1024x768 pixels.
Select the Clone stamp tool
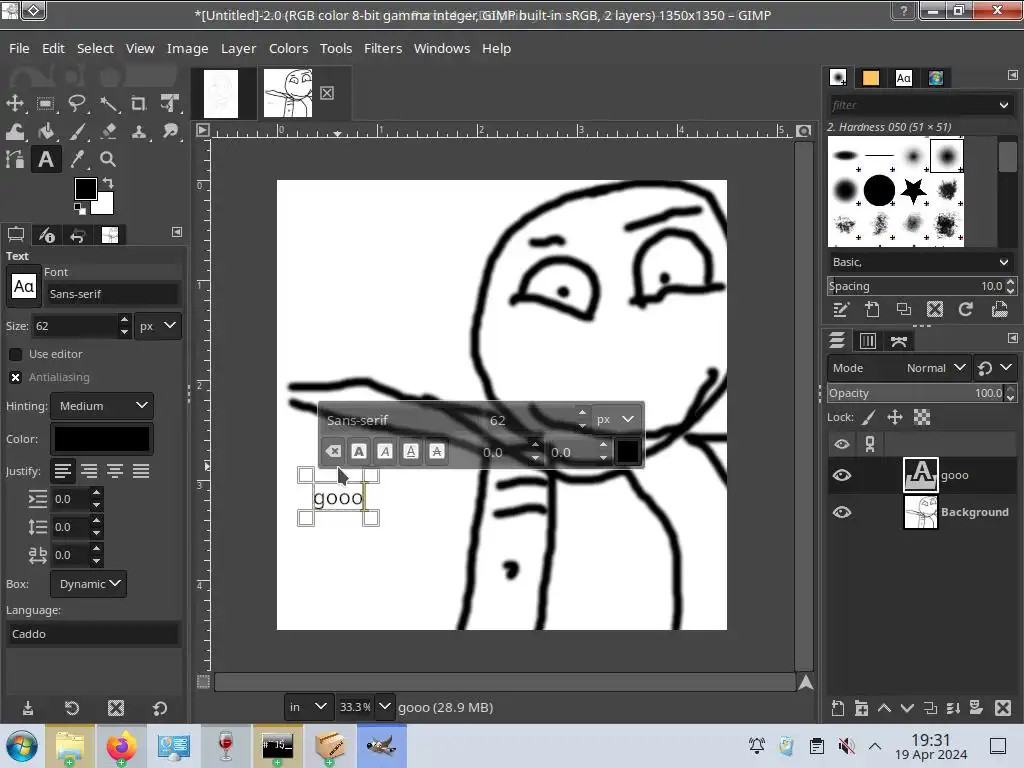[x=138, y=131]
